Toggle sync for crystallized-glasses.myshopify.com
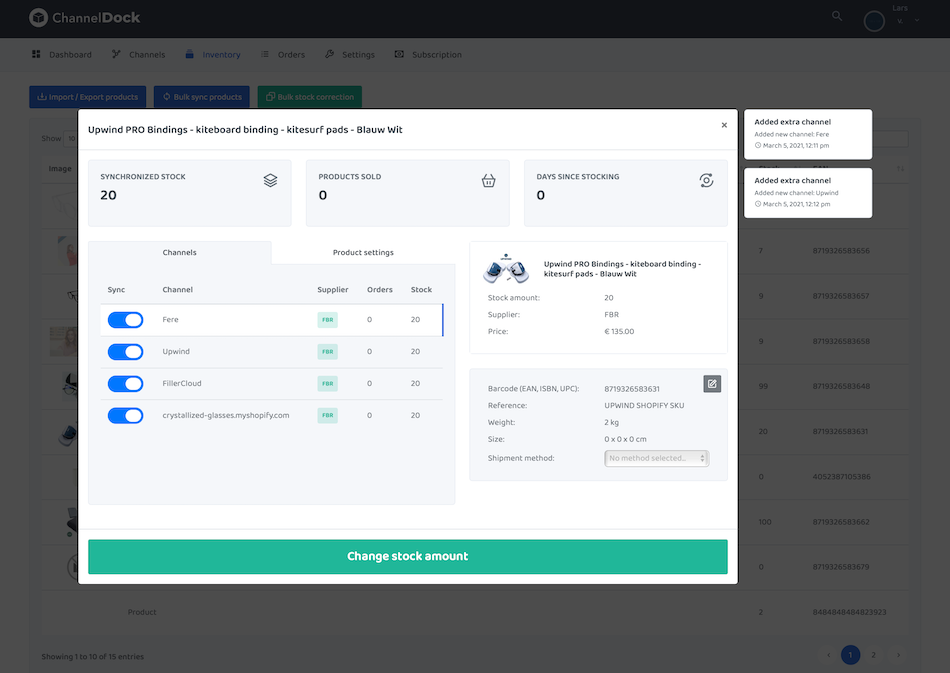The width and height of the screenshot is (950, 673). 125,416
